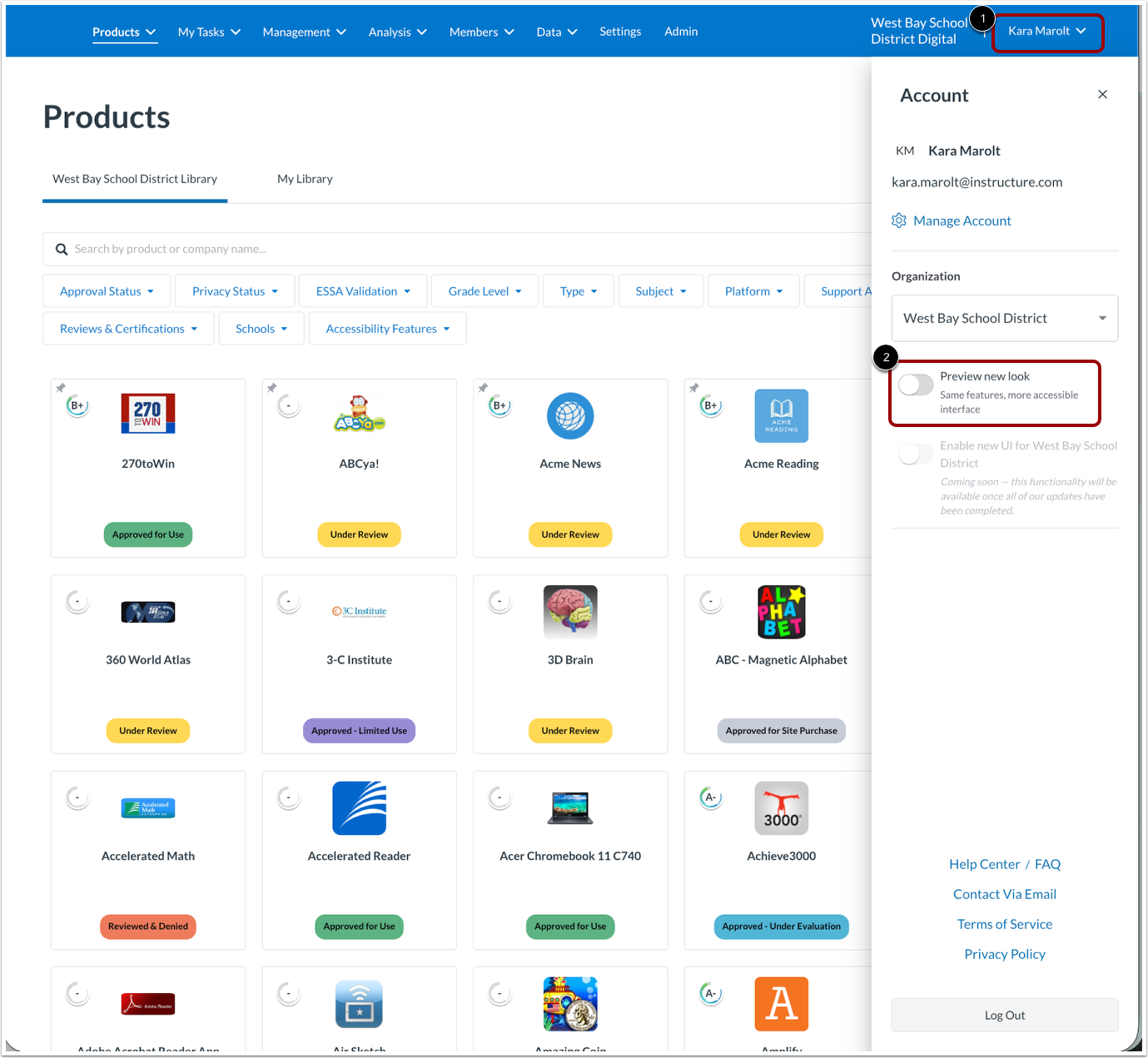Click the Accelerated Reader logo
Viewport: 1148px width, 1058px height.
359,808
